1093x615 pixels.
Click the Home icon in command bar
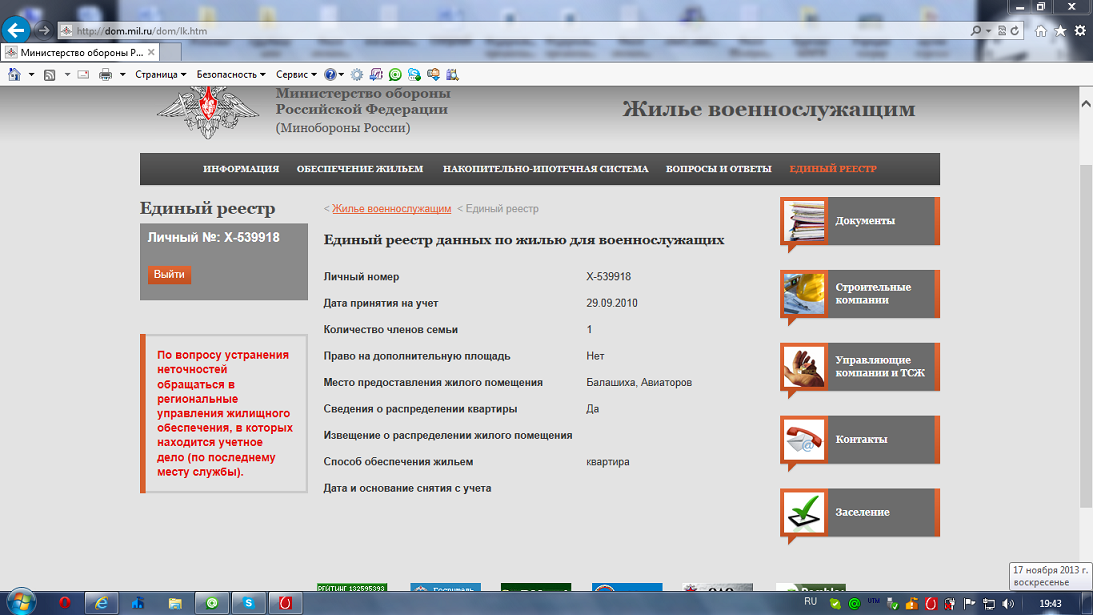click(x=15, y=74)
